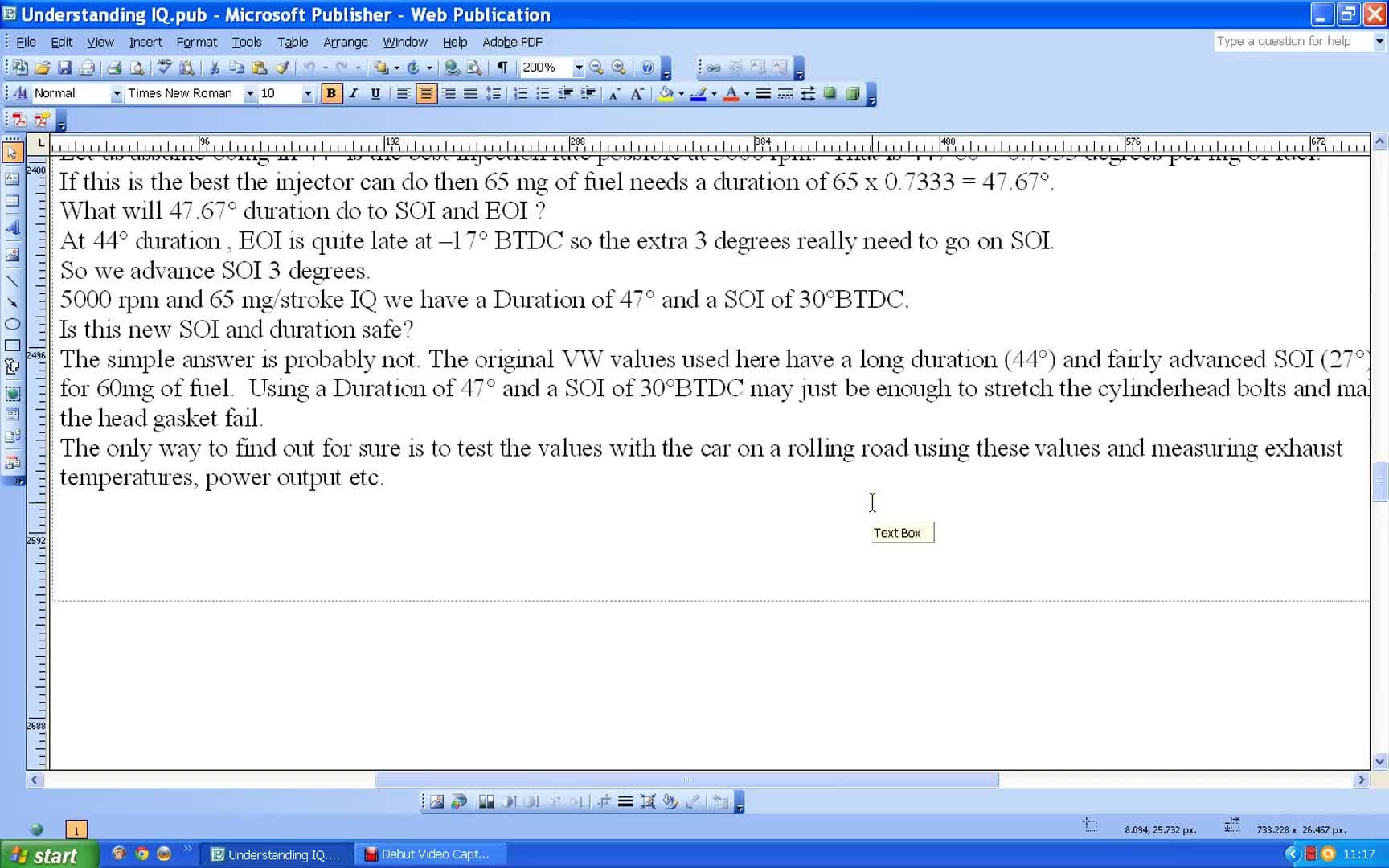
Task: Expand the zoom percentage dropdown
Action: point(578,68)
